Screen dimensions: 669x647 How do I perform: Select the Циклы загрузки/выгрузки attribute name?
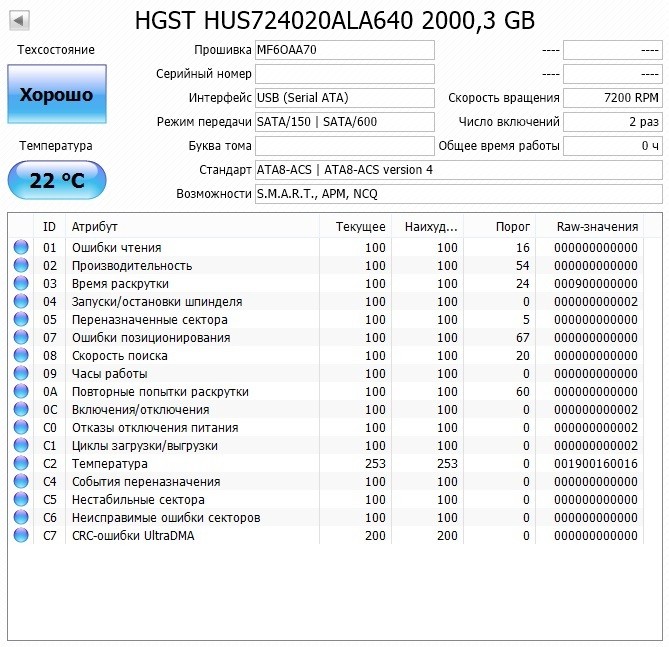pyautogui.click(x=145, y=446)
